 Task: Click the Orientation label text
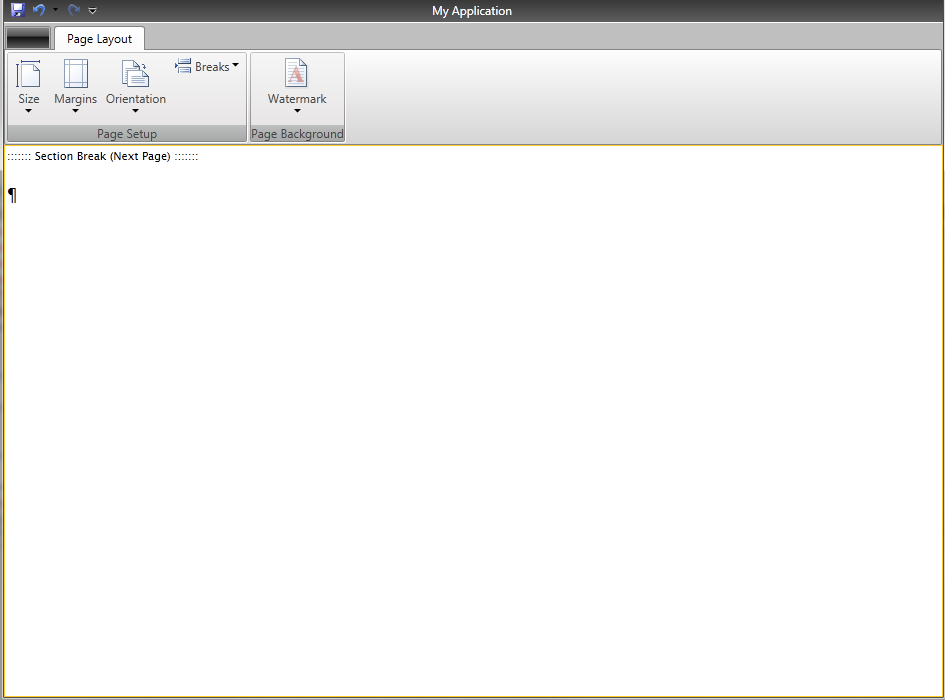pyautogui.click(x=136, y=99)
